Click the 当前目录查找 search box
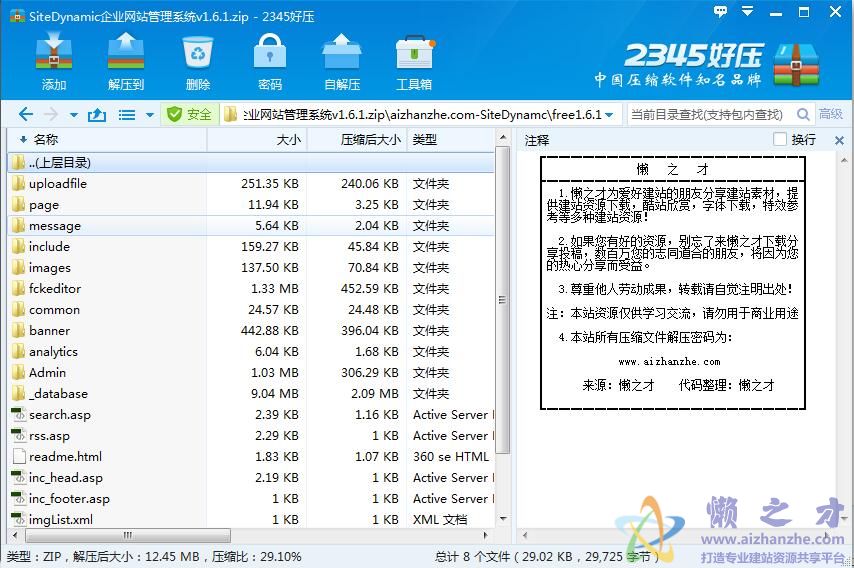This screenshot has height=568, width=854. pos(710,114)
